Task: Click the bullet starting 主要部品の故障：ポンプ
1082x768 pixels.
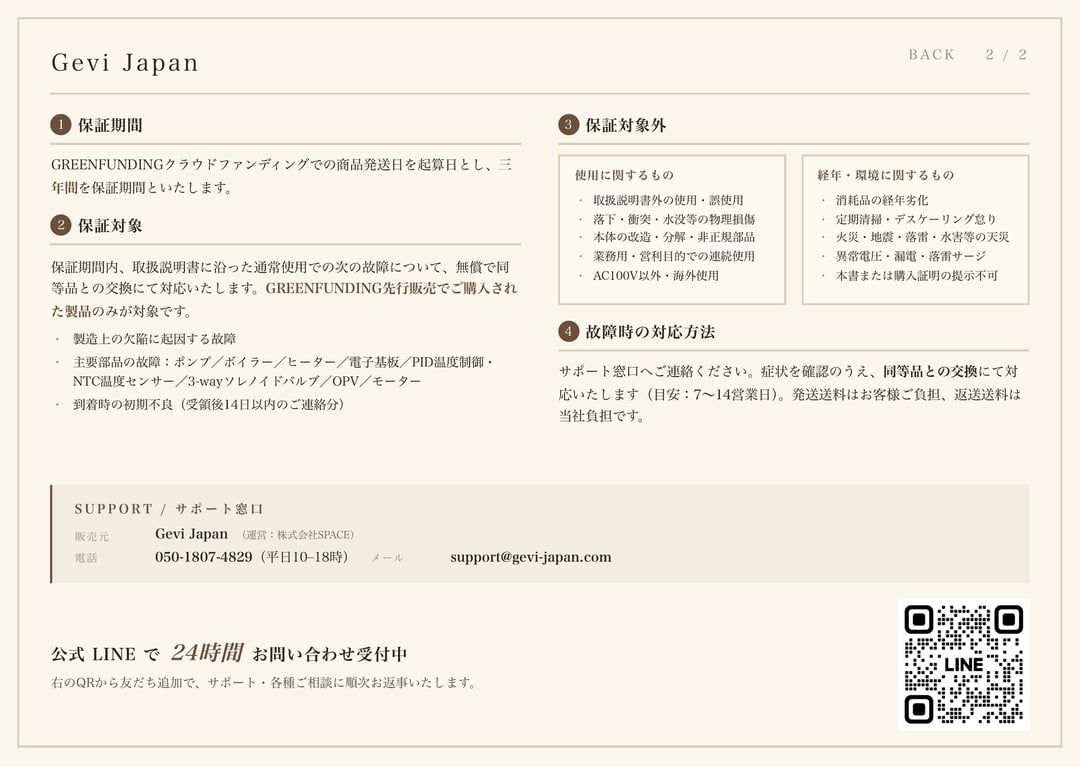Action: pyautogui.click(x=284, y=371)
